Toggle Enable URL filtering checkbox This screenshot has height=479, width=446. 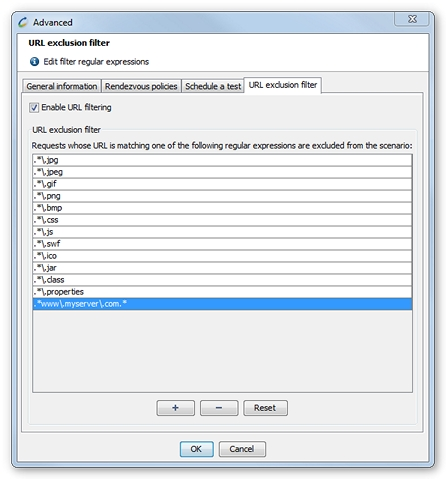[x=34, y=108]
